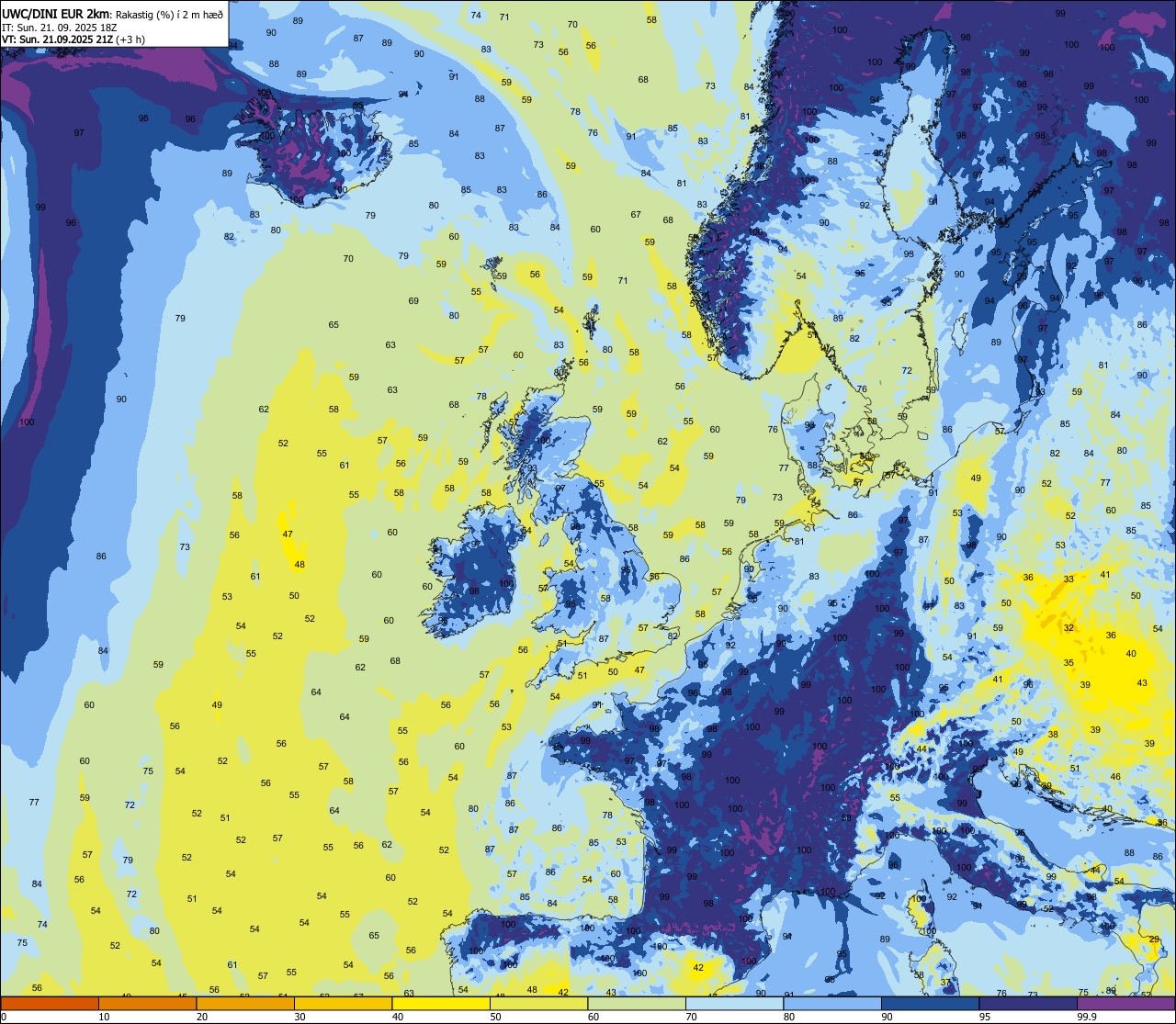This screenshot has width=1176, height=1024.
Task: Click the "IT: Sun. 21. 09. 2025 18Z" line
Action: [x=59, y=27]
